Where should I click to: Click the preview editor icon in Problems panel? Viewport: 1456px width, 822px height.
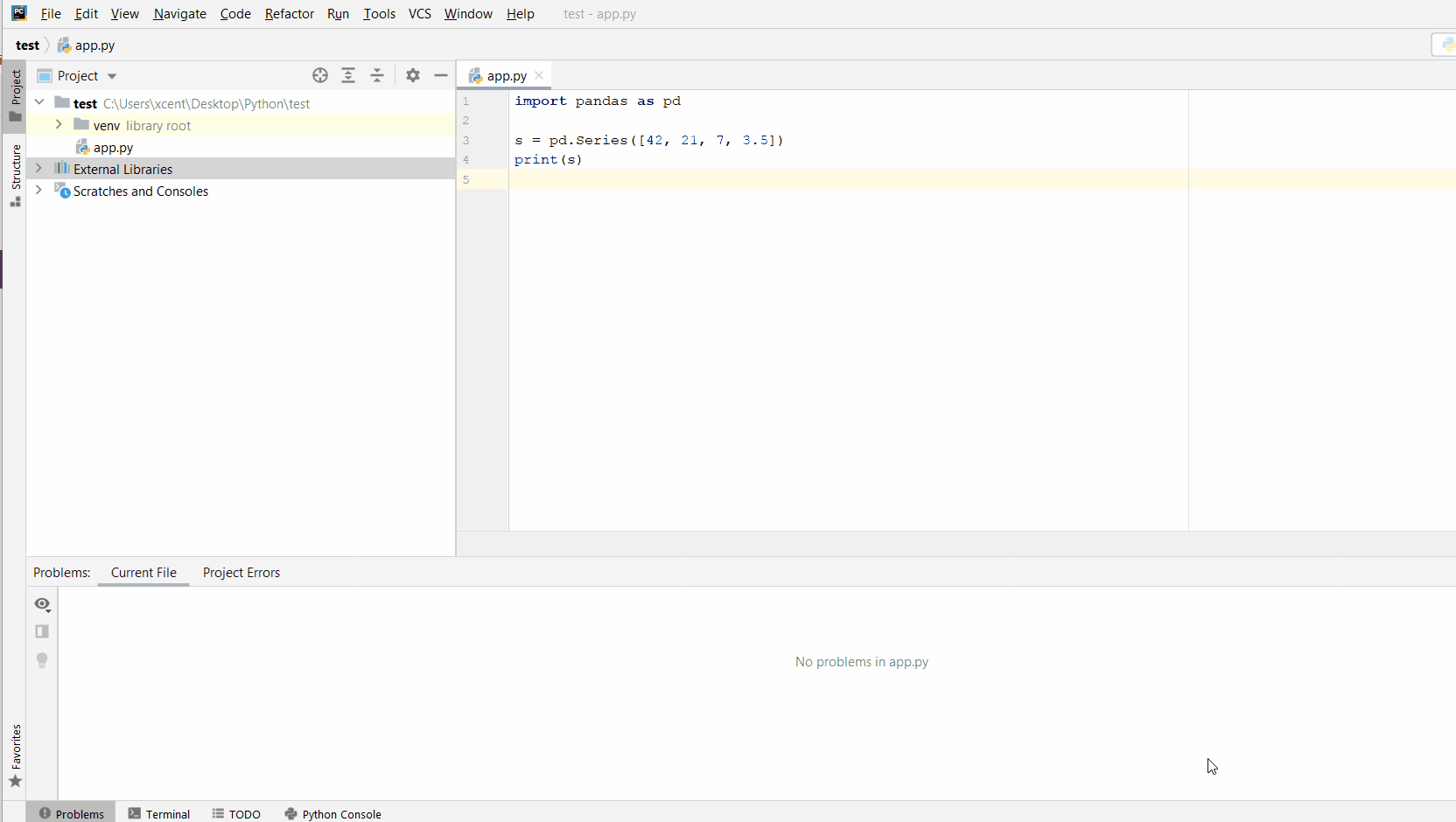pyautogui.click(x=41, y=631)
